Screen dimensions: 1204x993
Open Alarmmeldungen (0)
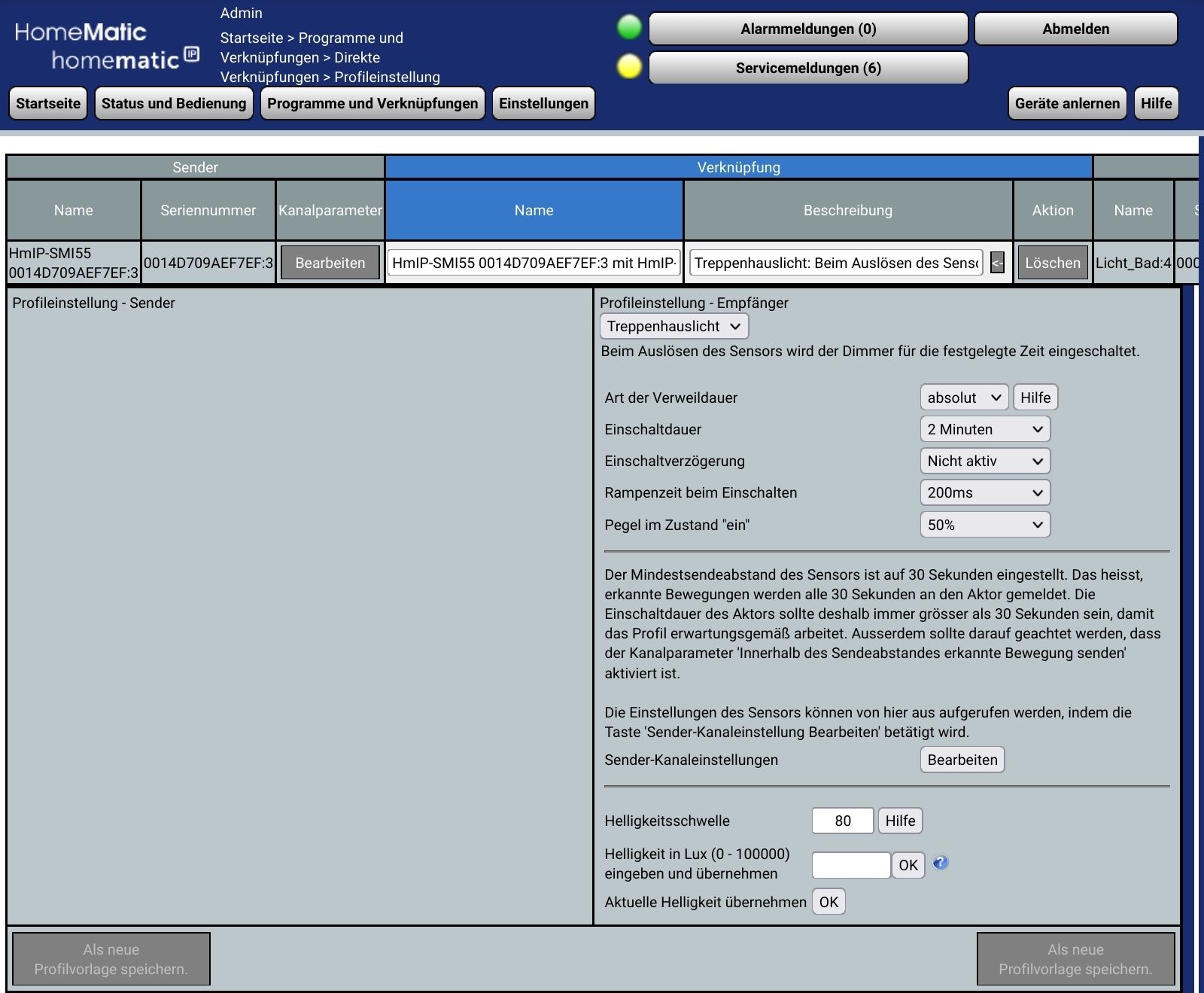tap(808, 29)
